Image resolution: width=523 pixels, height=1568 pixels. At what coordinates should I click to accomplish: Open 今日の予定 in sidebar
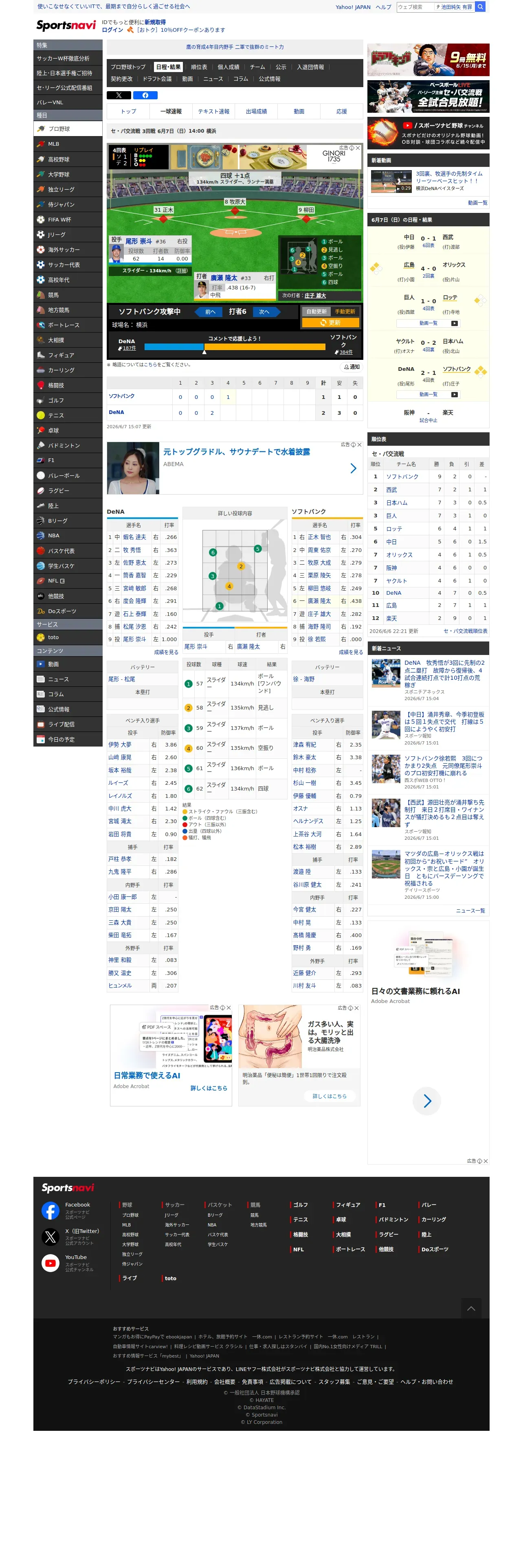68,740
